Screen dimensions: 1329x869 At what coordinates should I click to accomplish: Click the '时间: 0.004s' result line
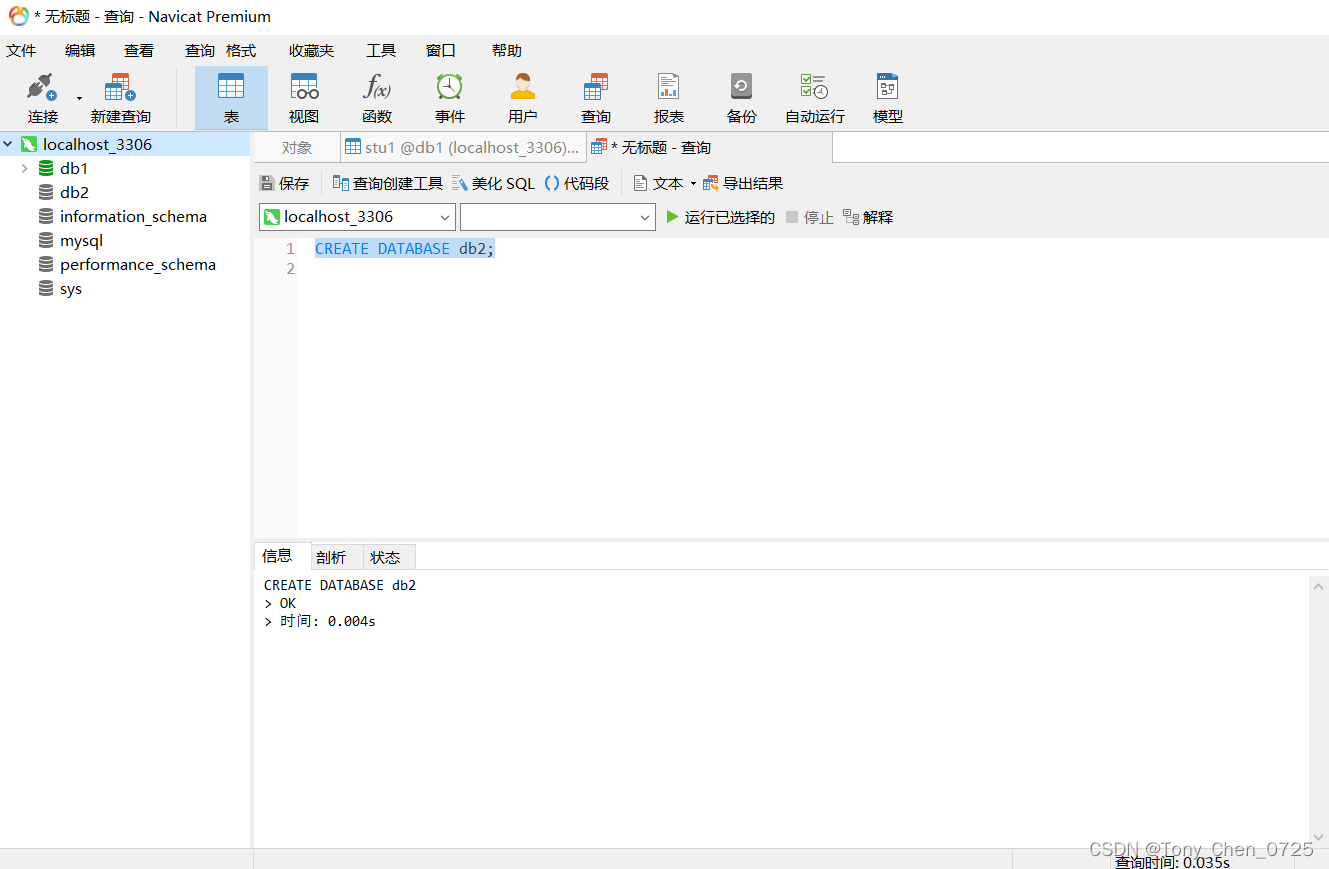click(x=320, y=621)
